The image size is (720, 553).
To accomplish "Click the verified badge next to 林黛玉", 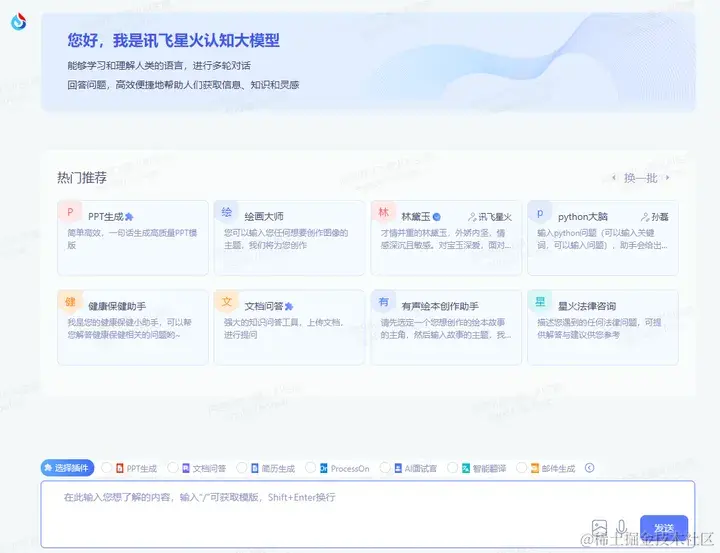I will pos(437,217).
